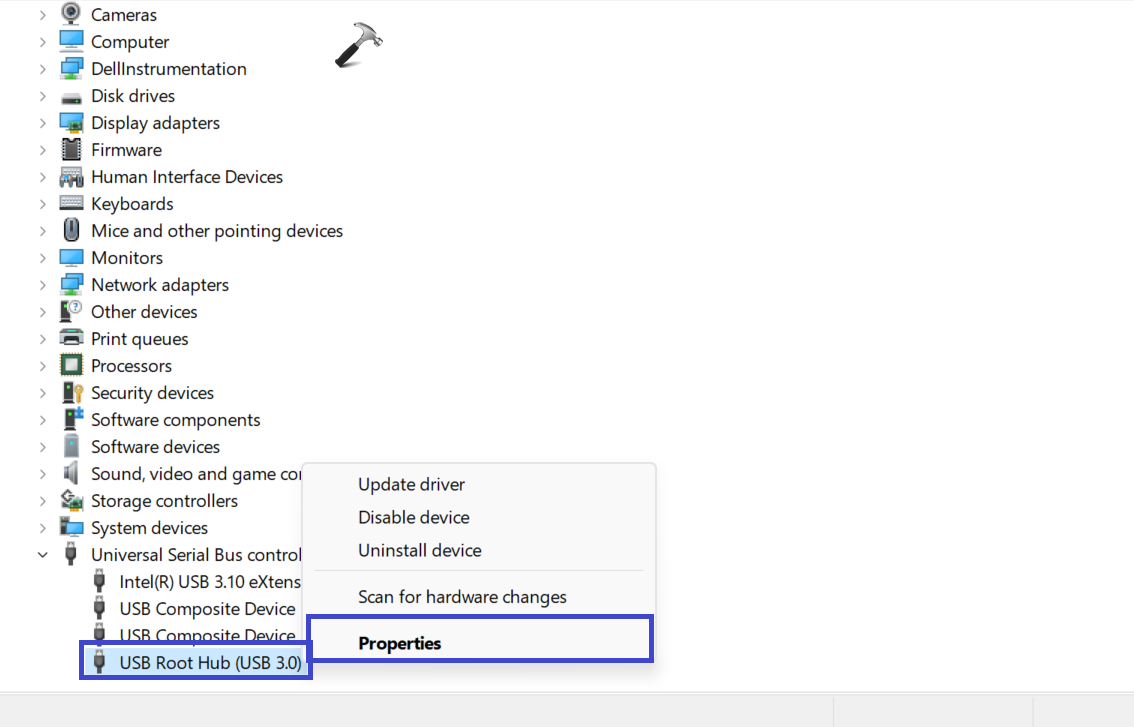This screenshot has height=727, width=1134.
Task: Choose Update driver from context menu
Action: point(411,485)
